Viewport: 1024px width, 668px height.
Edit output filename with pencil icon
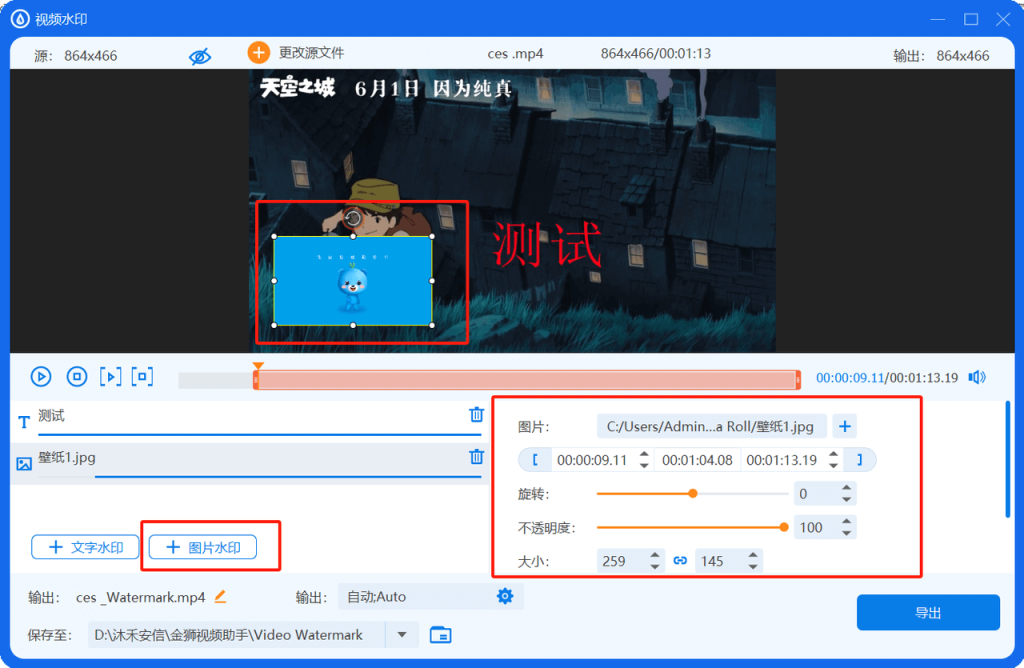[x=221, y=596]
